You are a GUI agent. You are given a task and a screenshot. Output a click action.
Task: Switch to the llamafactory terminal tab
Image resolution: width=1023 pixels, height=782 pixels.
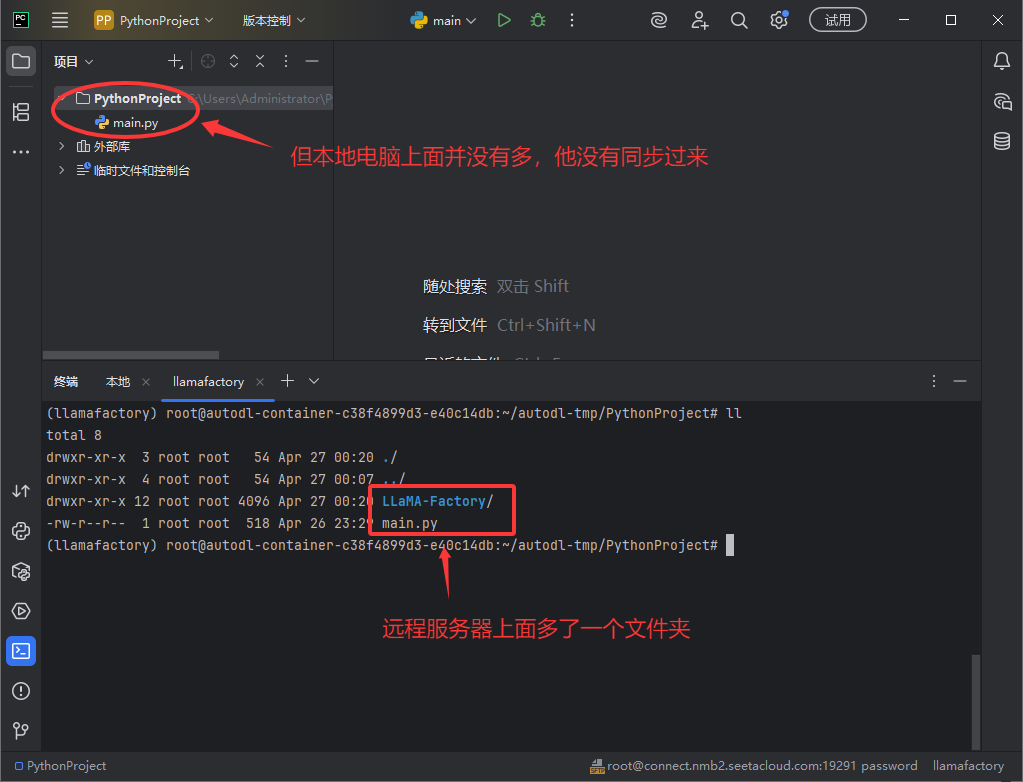click(208, 382)
